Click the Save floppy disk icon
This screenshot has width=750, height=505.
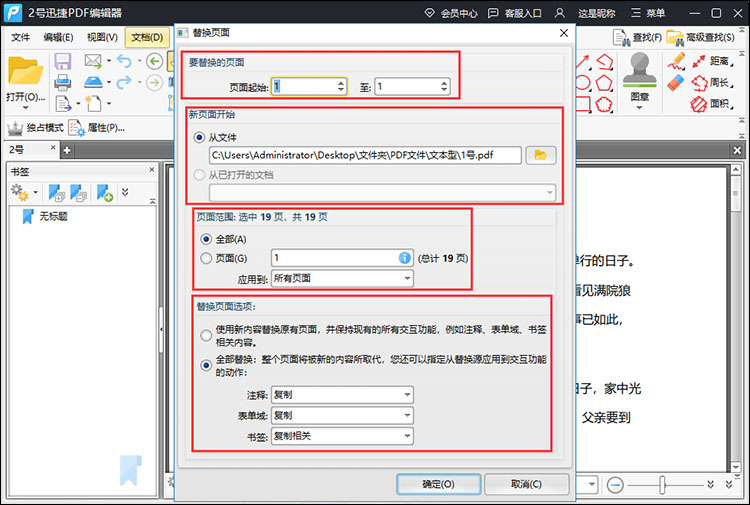pos(63,61)
